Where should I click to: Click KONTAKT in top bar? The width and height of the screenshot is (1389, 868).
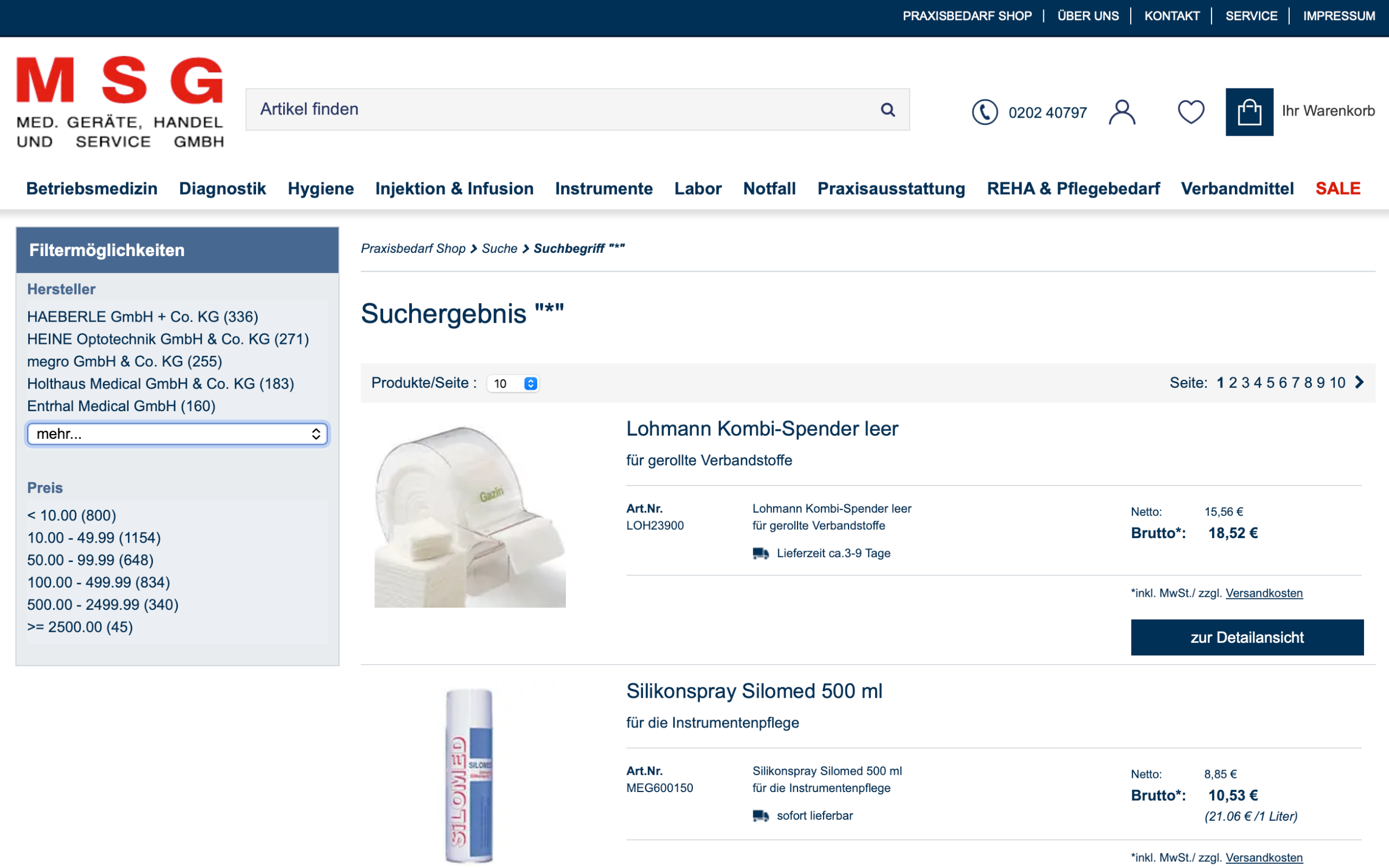pos(1172,16)
